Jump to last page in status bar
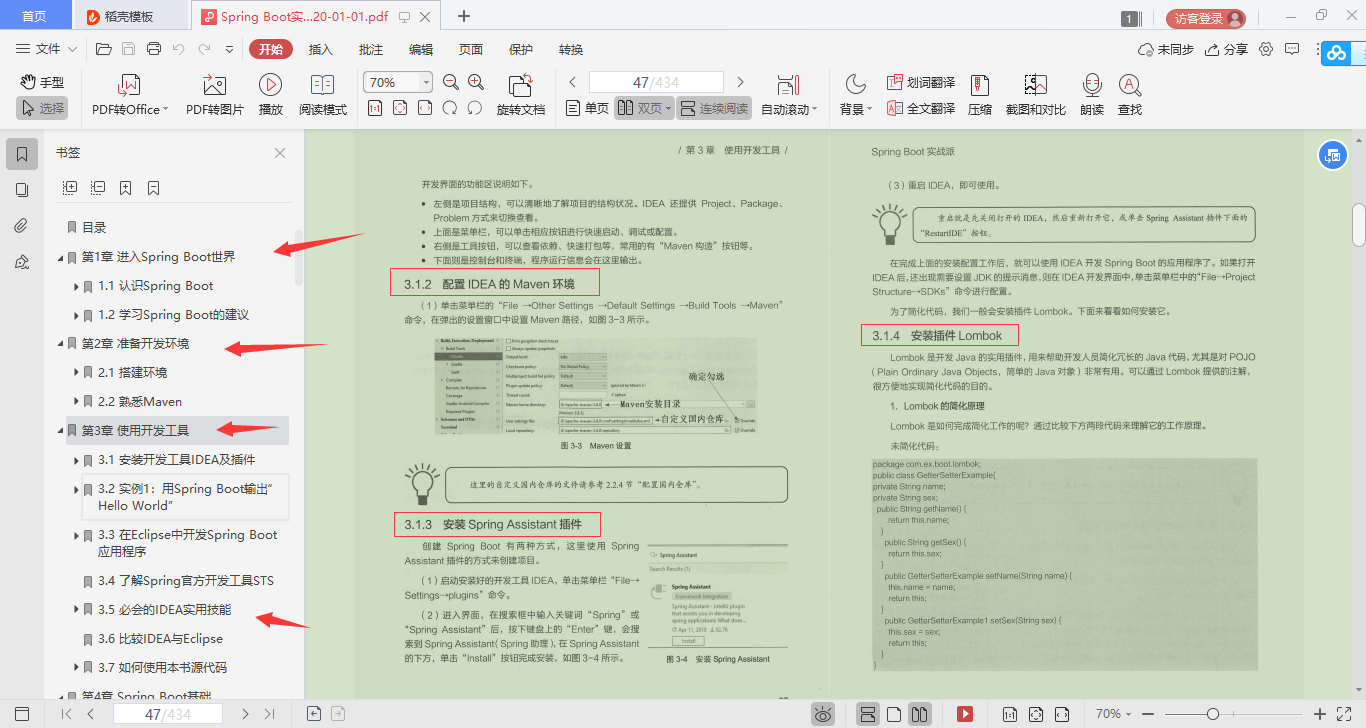1366x728 pixels. 269,714
